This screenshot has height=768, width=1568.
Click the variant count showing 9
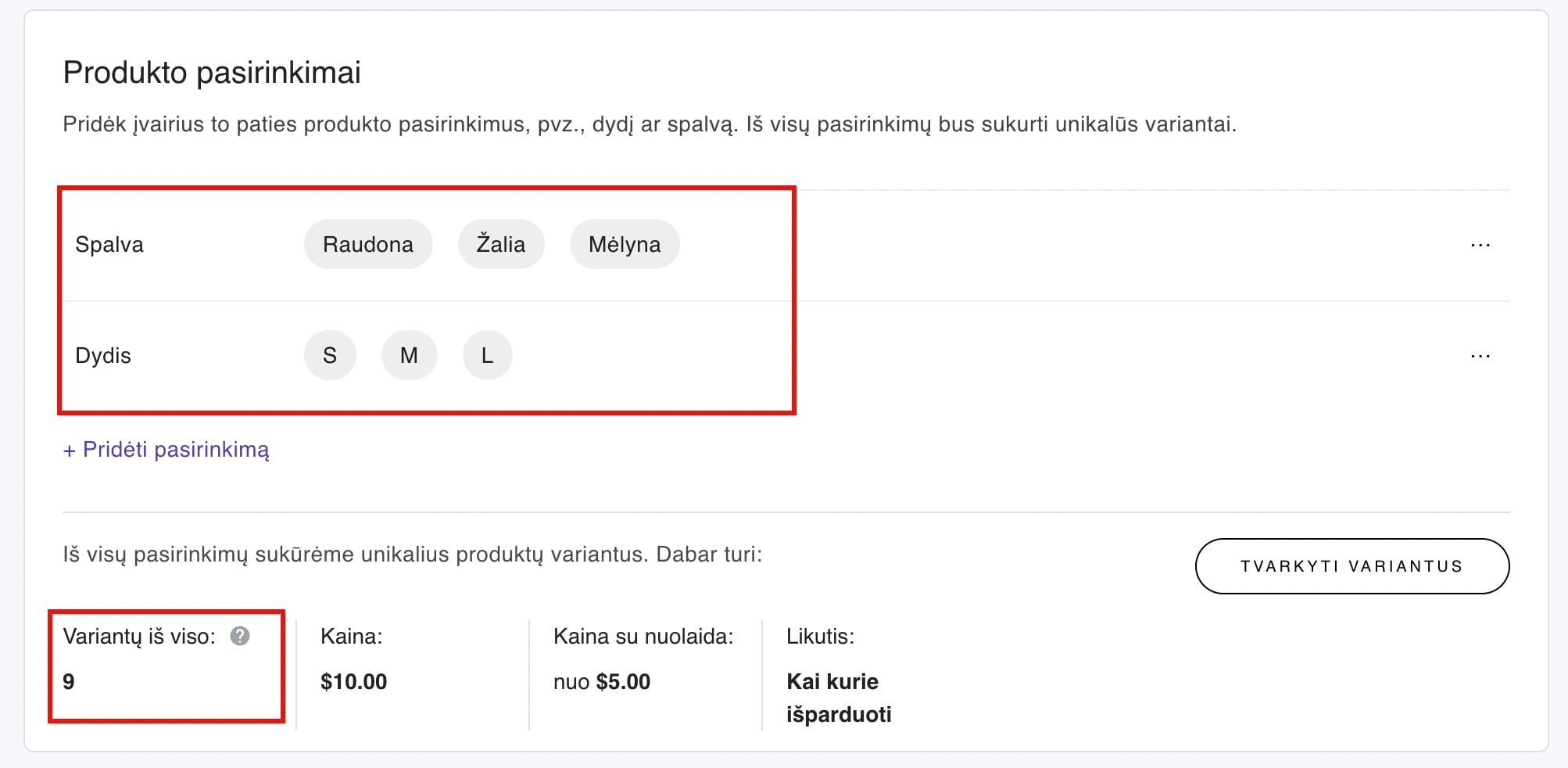pos(70,681)
